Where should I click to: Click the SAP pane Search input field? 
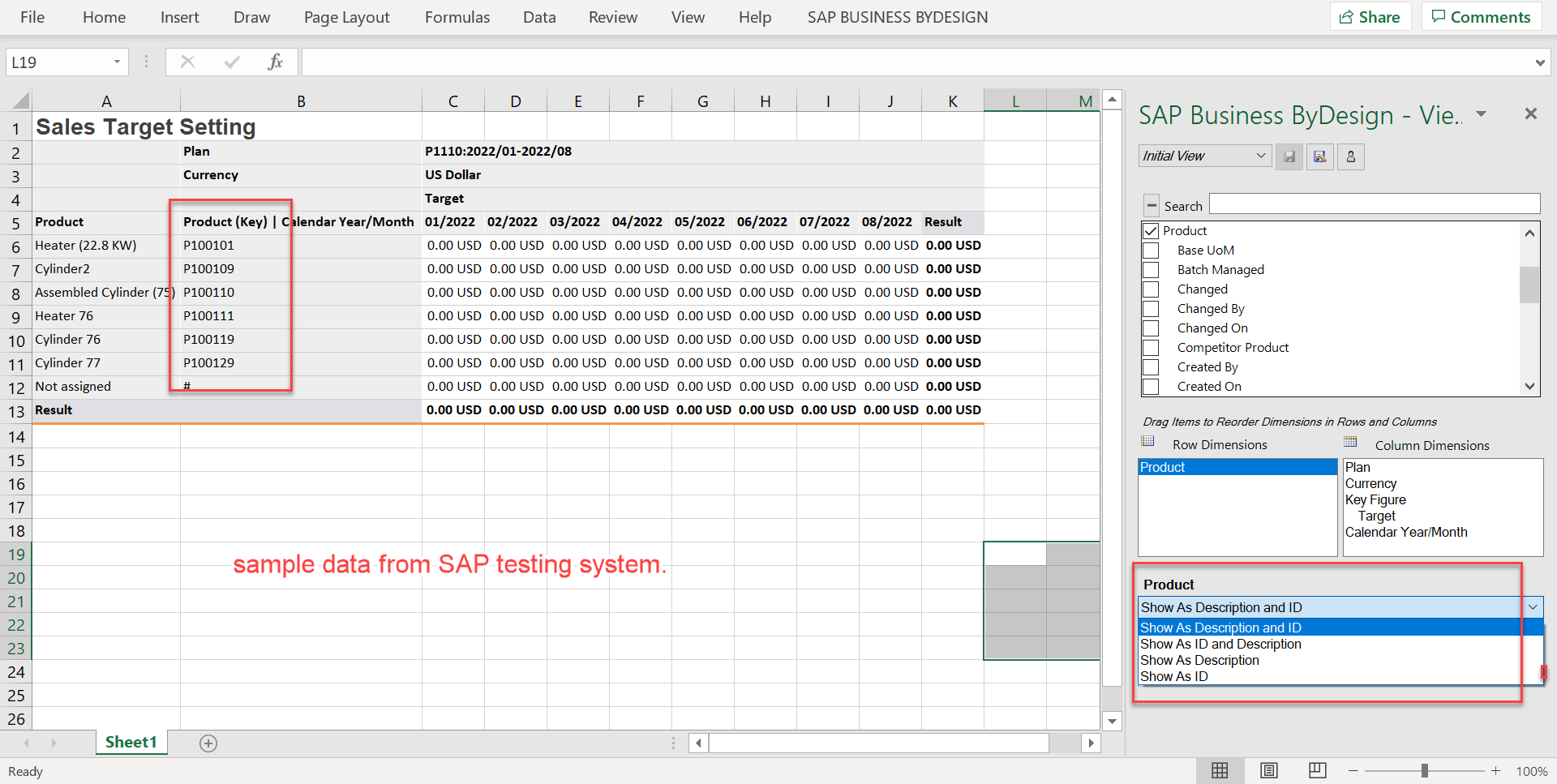1375,203
